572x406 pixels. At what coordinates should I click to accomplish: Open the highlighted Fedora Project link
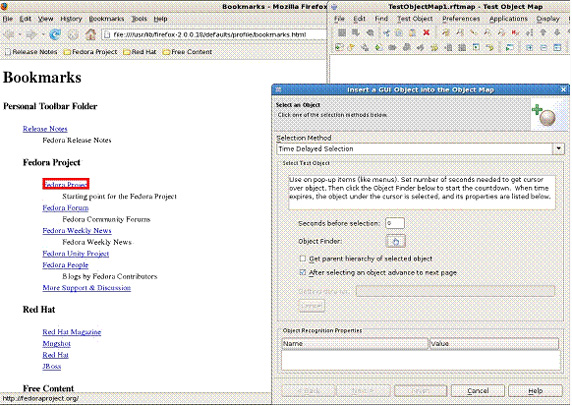tap(66, 185)
